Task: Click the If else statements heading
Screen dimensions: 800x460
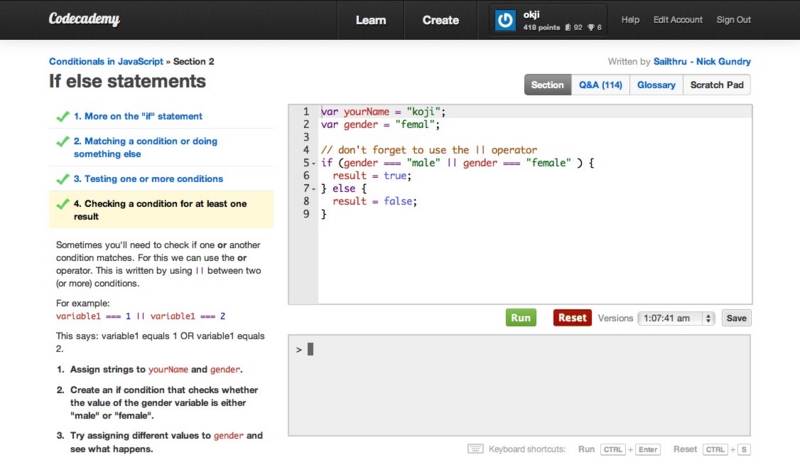Action: click(x=127, y=81)
